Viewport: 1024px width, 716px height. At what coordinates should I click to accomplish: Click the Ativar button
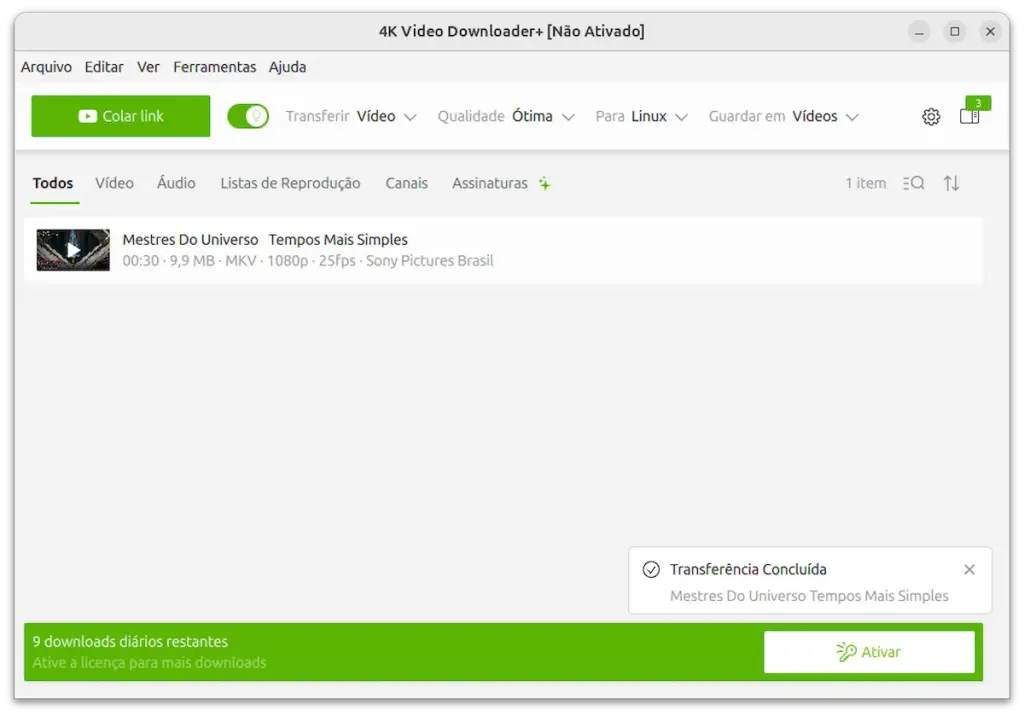[869, 652]
